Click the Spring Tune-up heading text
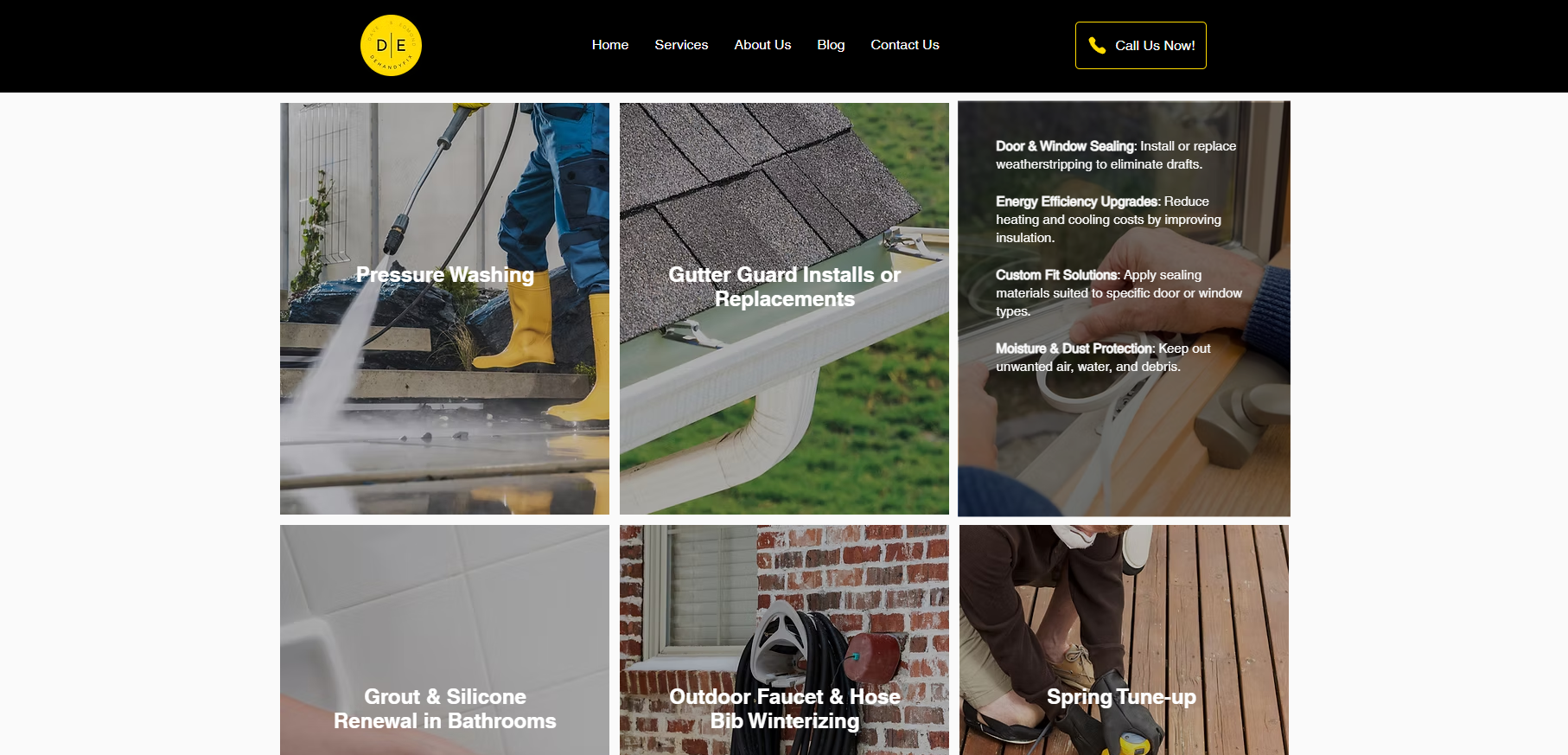Viewport: 1568px width, 755px height. coord(1121,697)
